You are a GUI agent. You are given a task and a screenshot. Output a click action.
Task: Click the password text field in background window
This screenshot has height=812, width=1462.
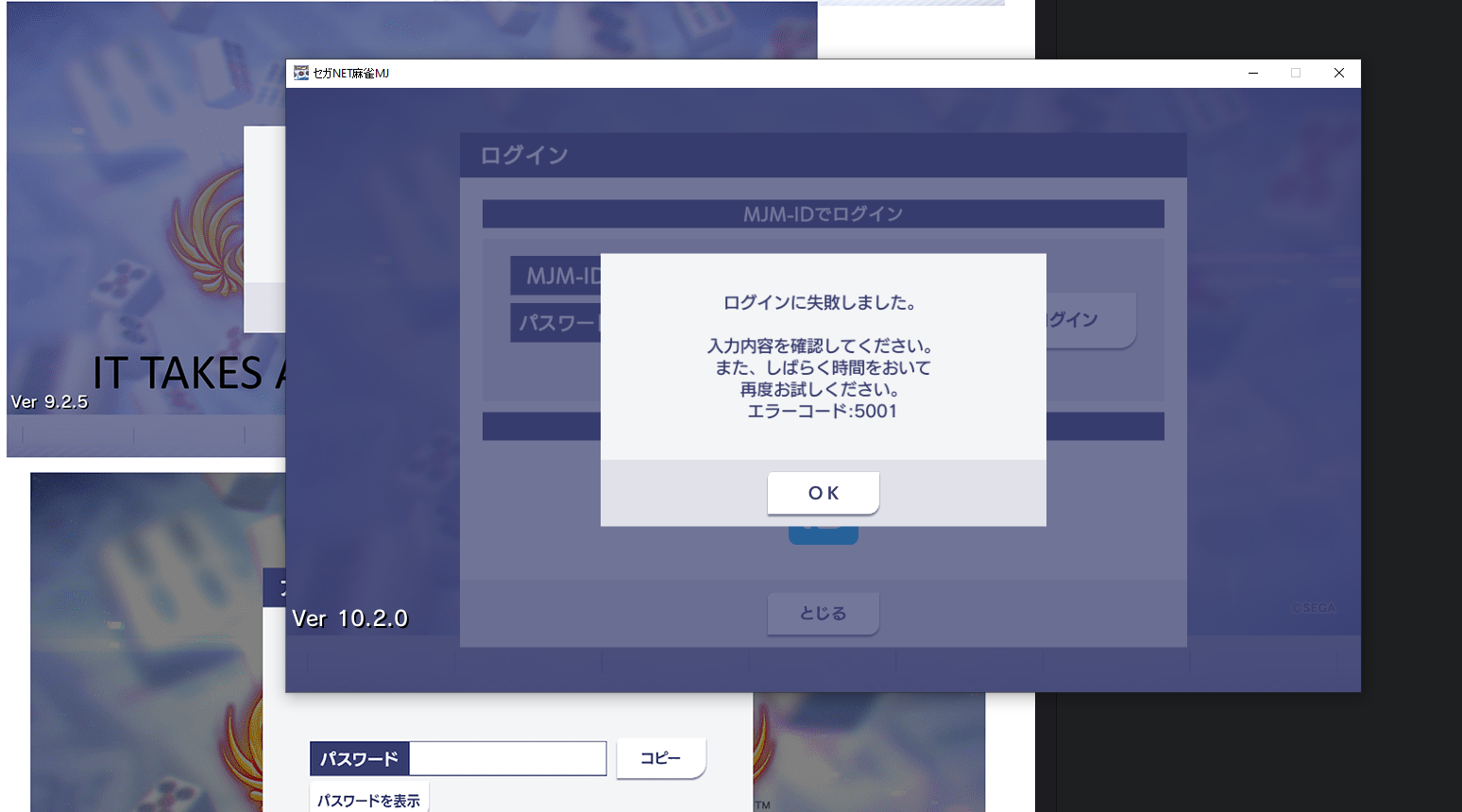point(508,758)
